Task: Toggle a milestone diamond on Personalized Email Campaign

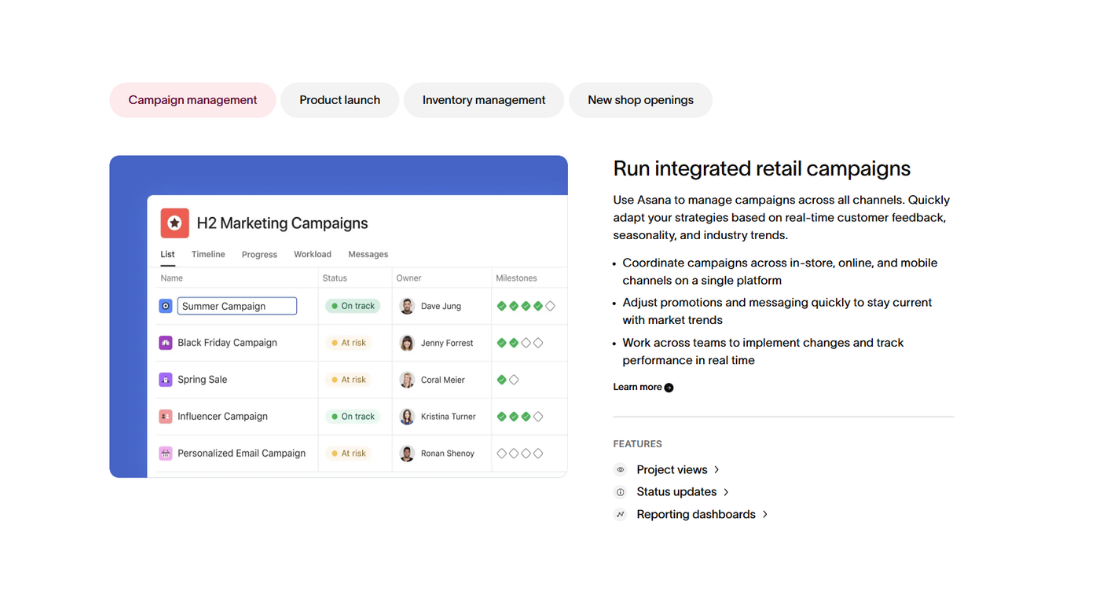Action: [x=501, y=453]
